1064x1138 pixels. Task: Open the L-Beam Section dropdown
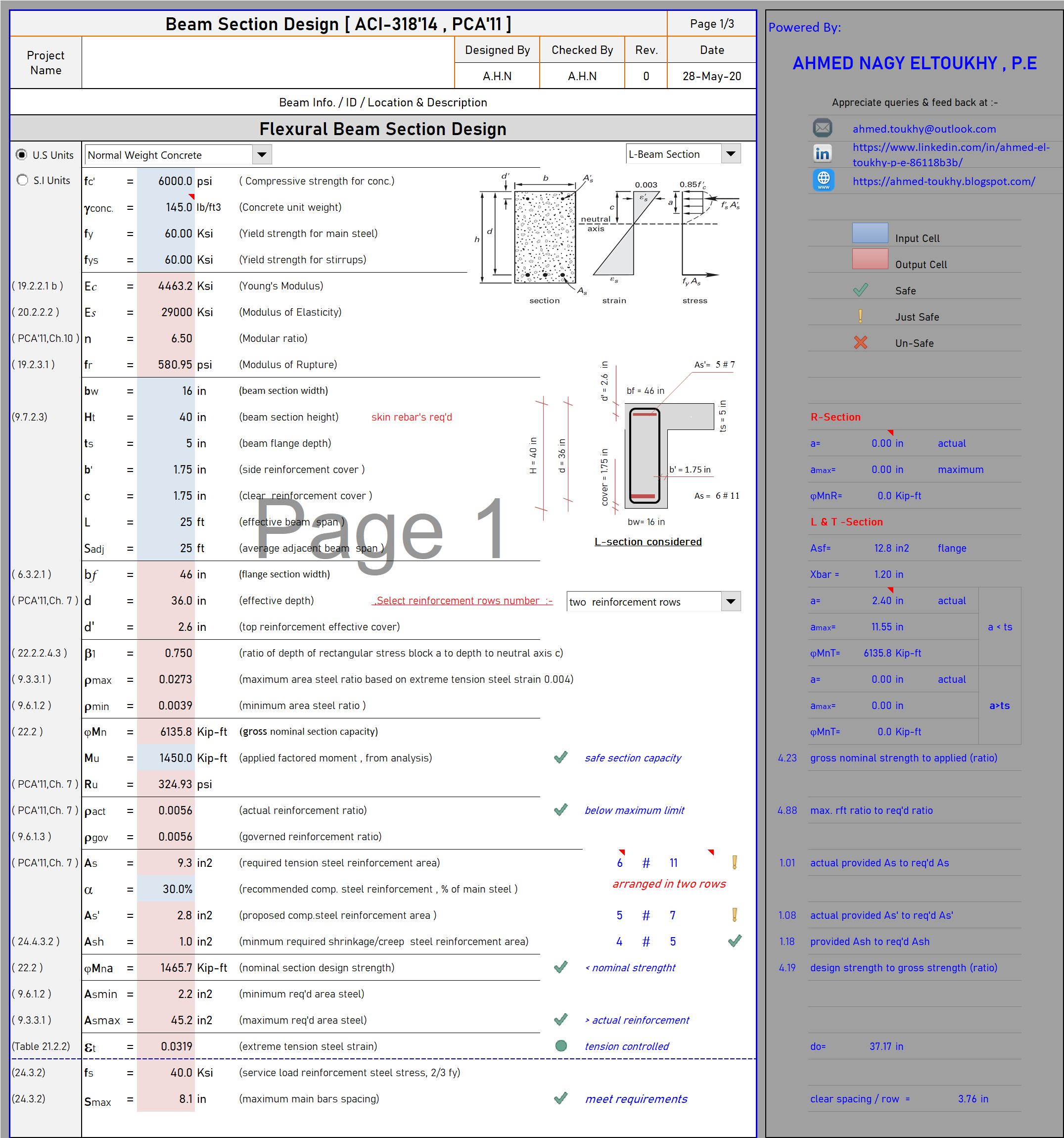(731, 153)
